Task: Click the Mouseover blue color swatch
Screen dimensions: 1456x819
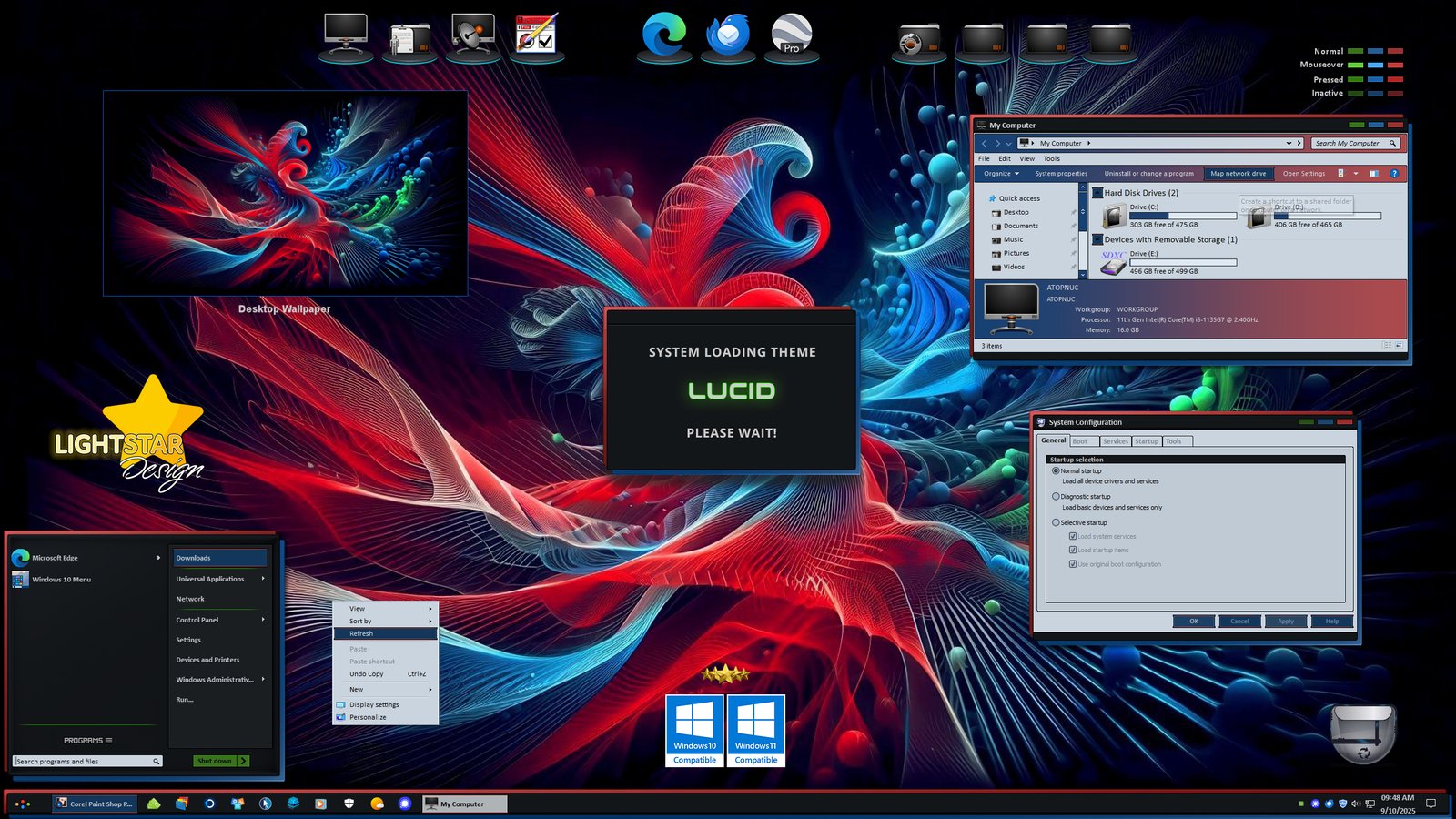Action: pyautogui.click(x=1375, y=65)
